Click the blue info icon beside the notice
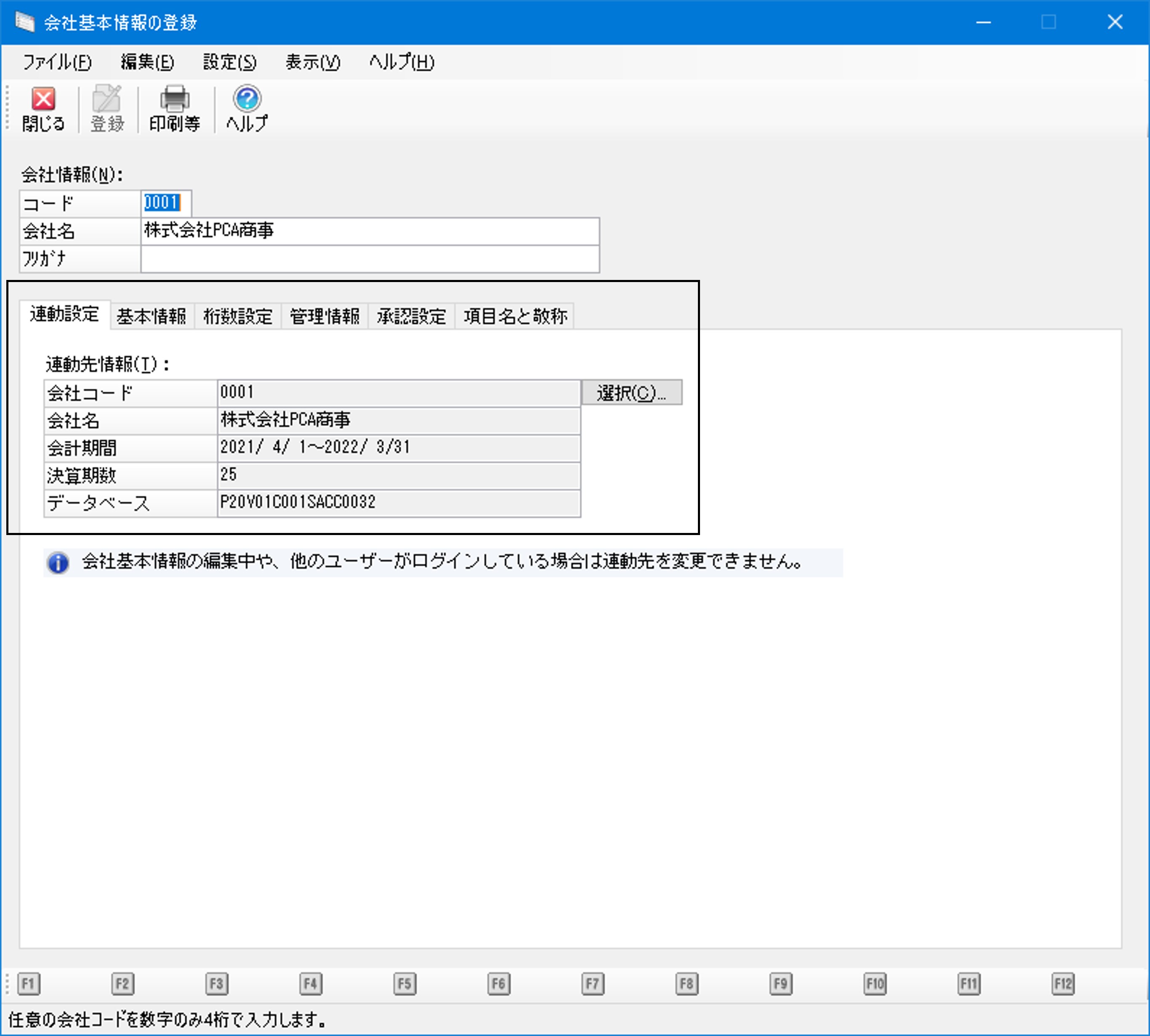This screenshot has width=1150, height=1036. pyautogui.click(x=58, y=563)
